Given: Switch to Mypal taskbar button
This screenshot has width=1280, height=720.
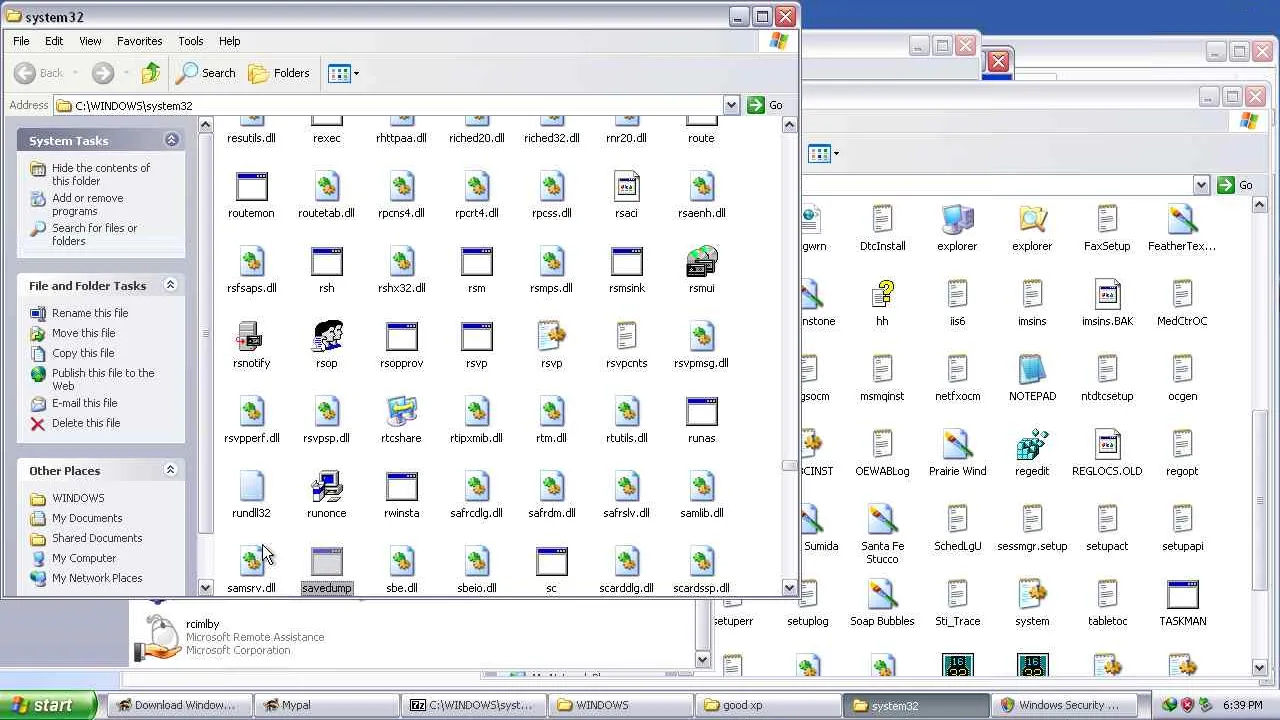Looking at the screenshot, I should point(325,705).
